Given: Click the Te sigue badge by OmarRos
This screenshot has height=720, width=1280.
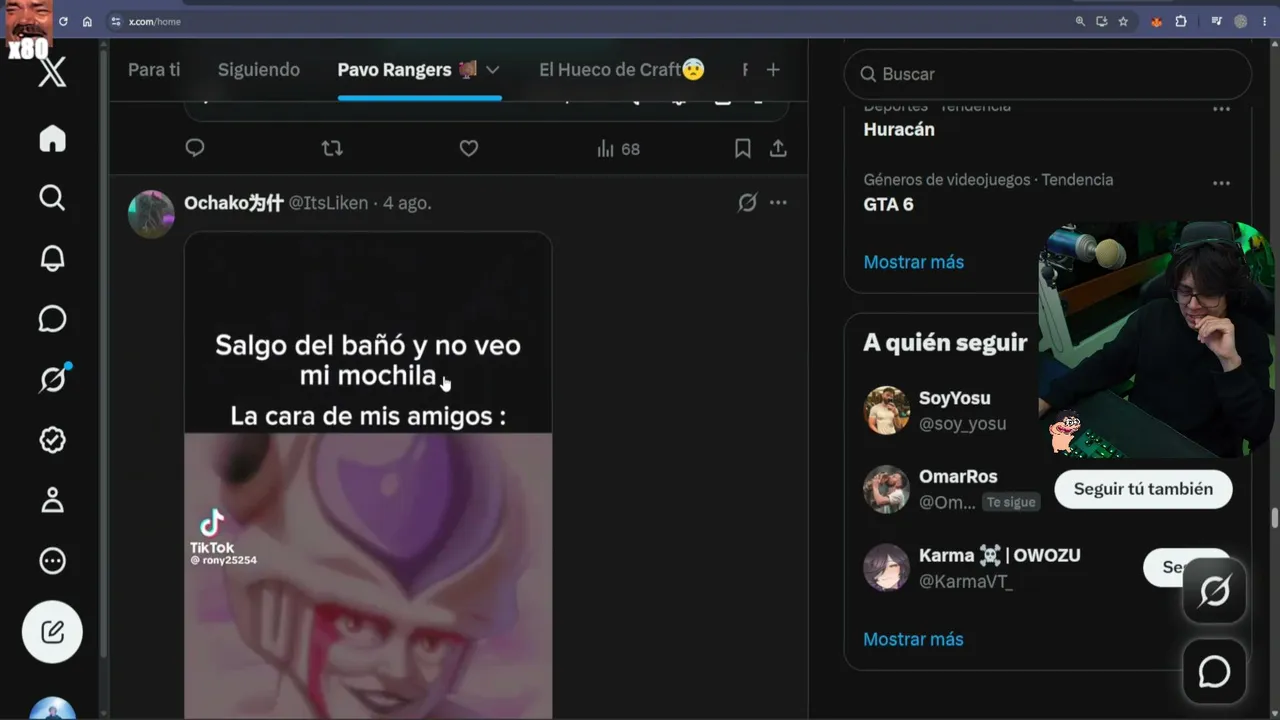Looking at the screenshot, I should 1011,502.
